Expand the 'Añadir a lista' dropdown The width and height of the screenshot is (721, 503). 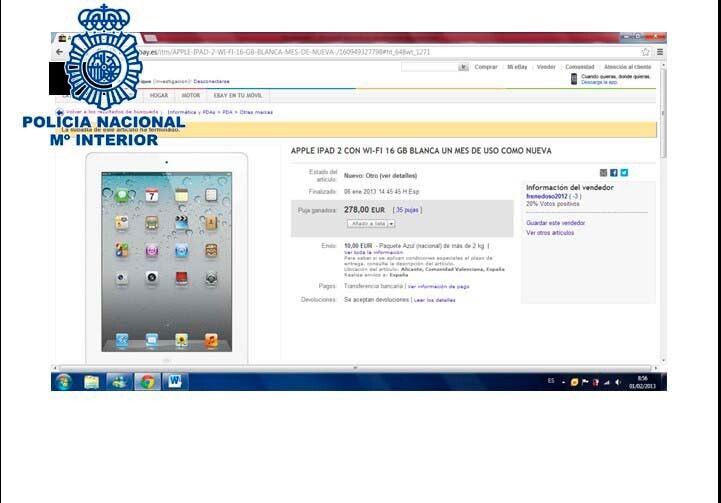coord(371,224)
